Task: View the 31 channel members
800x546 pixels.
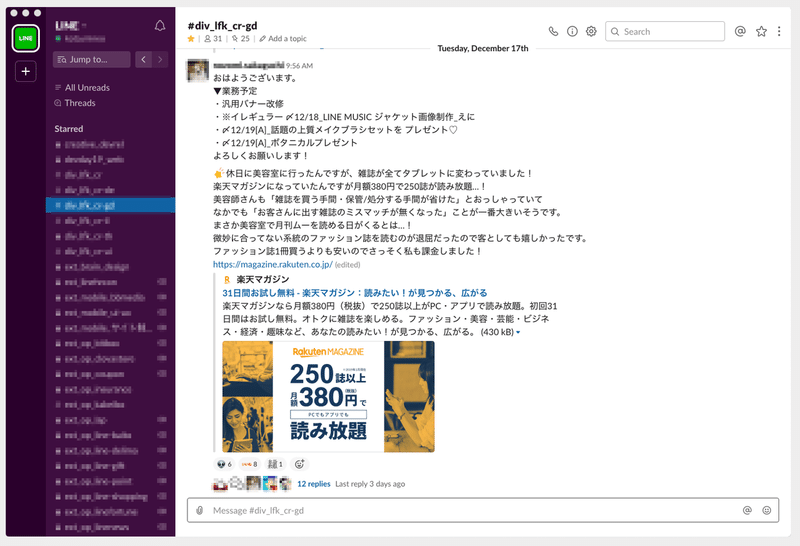Action: [213, 39]
